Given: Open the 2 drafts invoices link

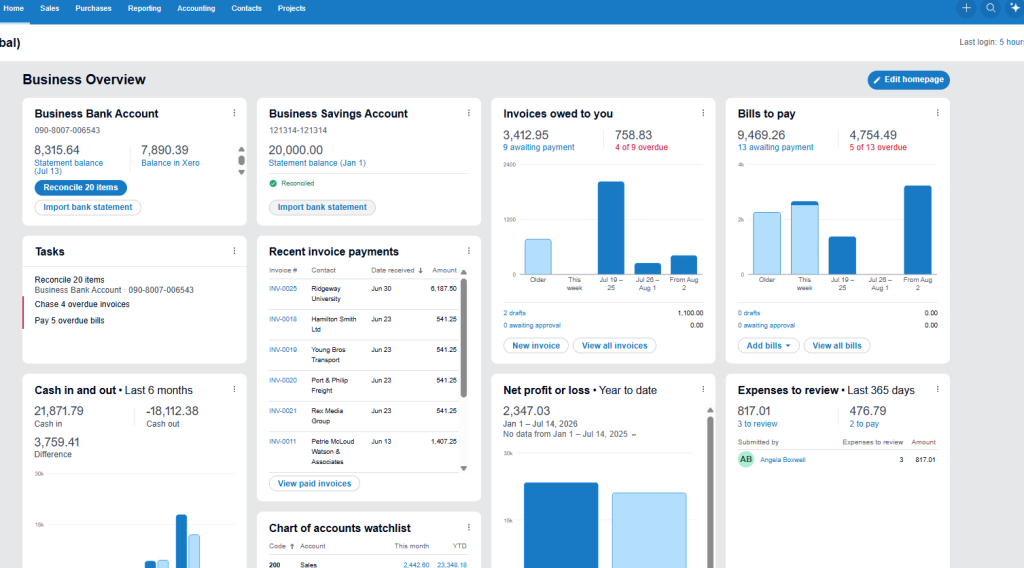Looking at the screenshot, I should [515, 313].
